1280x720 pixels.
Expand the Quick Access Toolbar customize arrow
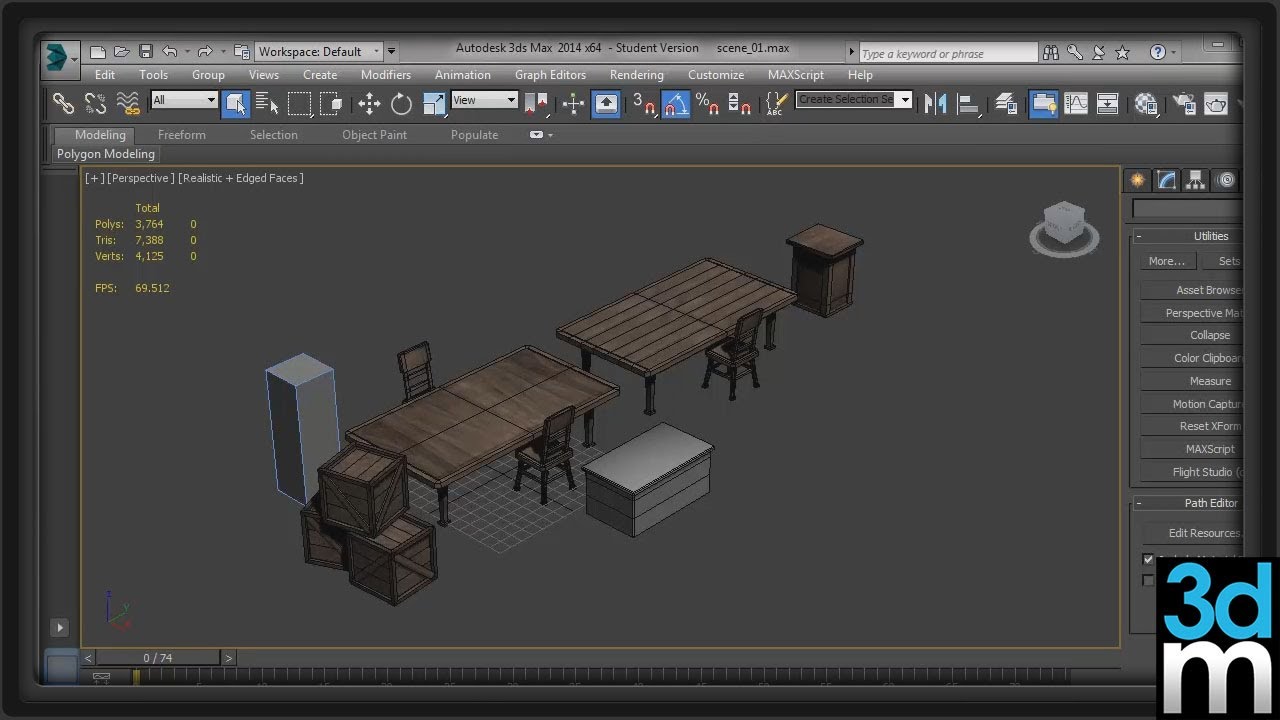click(392, 52)
